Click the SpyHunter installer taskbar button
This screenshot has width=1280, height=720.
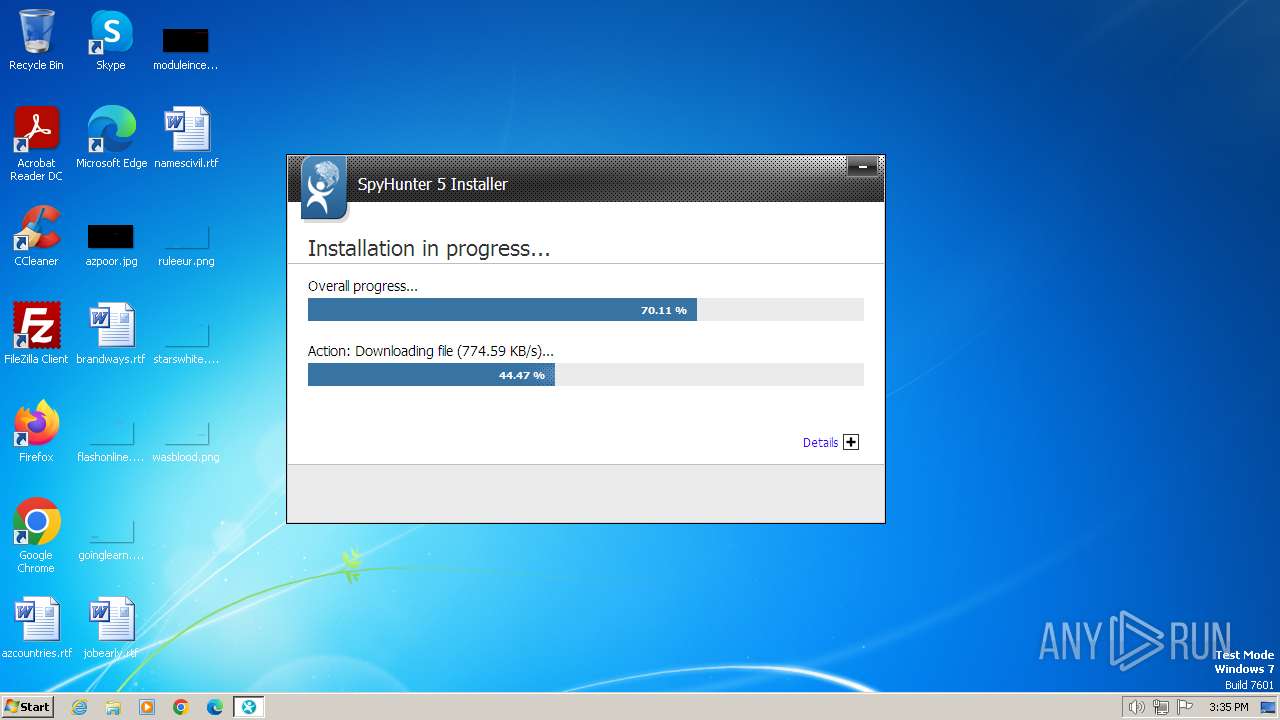click(249, 707)
